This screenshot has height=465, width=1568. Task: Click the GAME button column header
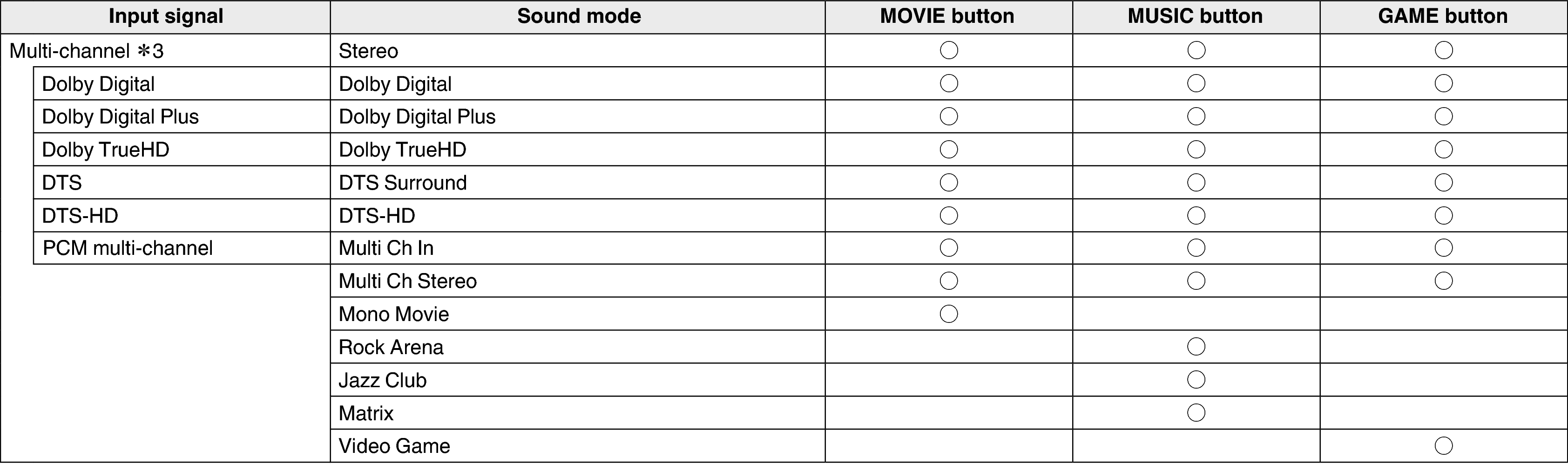1443,16
